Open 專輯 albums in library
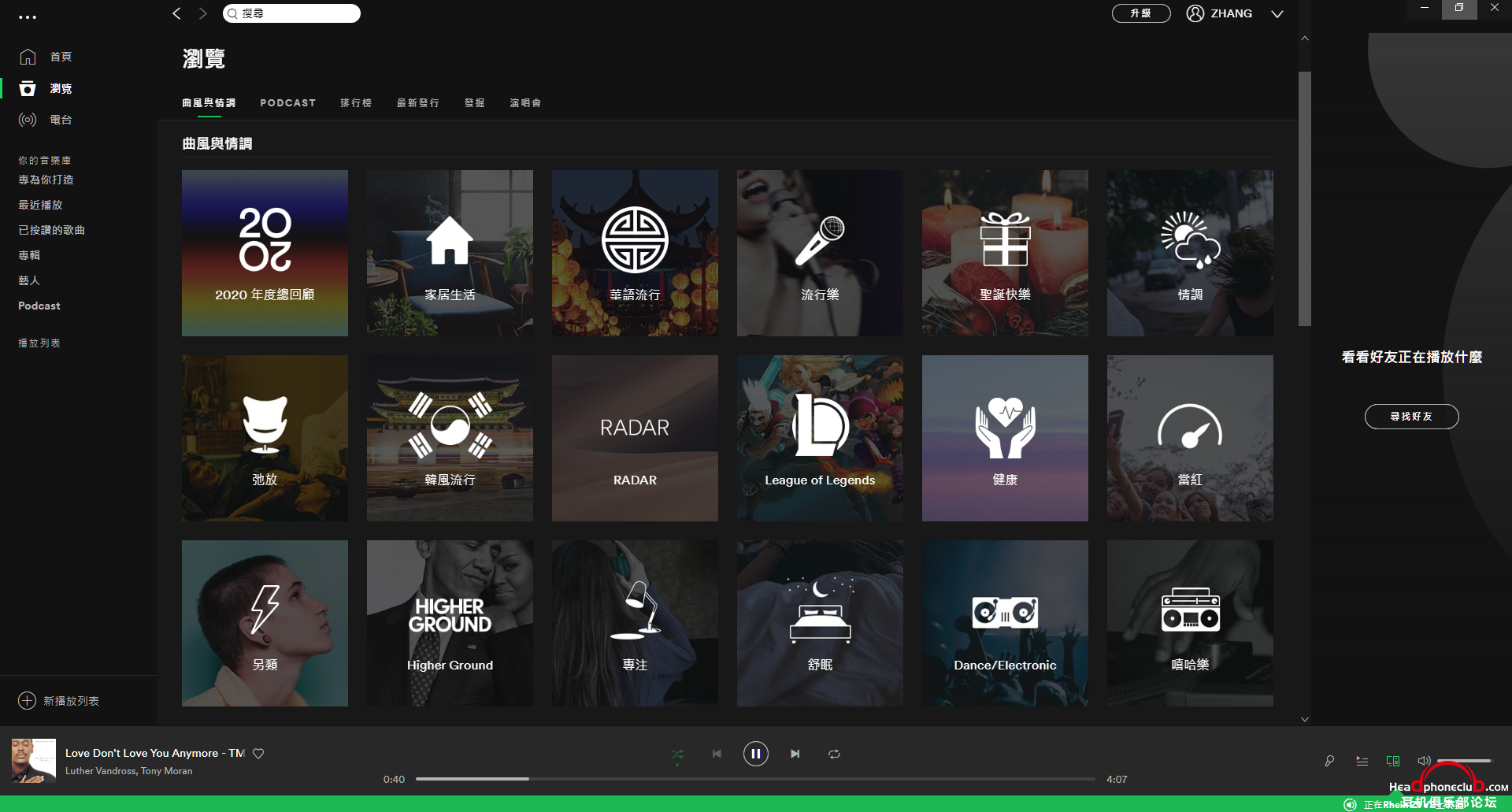1512x812 pixels. [29, 255]
